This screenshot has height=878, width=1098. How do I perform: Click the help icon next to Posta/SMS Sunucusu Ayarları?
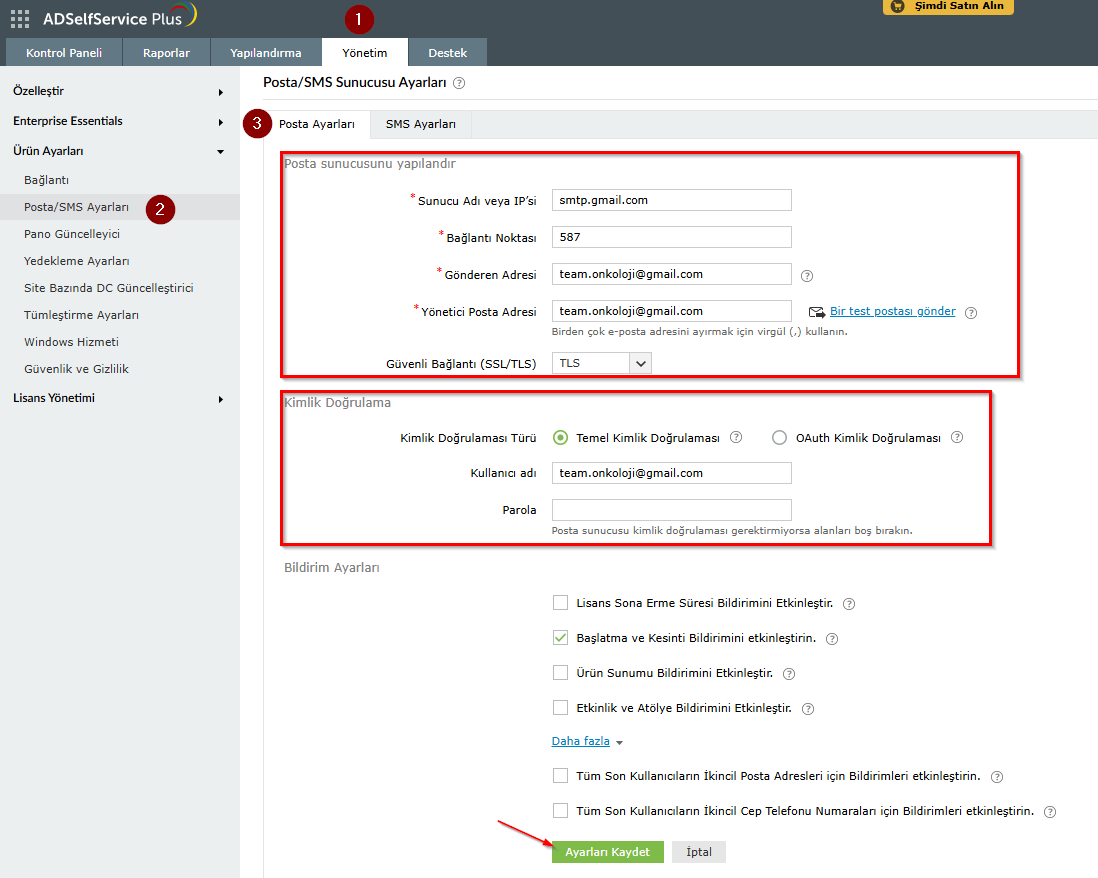pyautogui.click(x=459, y=83)
